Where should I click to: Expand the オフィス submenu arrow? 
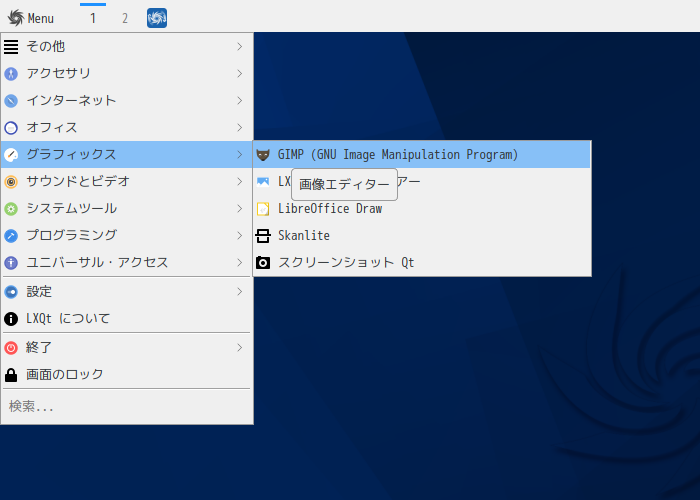click(x=240, y=128)
